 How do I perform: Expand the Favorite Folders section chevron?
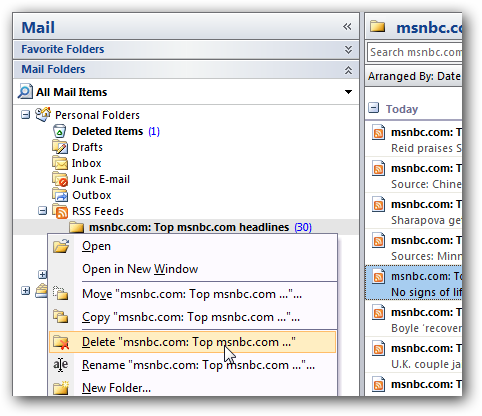348,50
